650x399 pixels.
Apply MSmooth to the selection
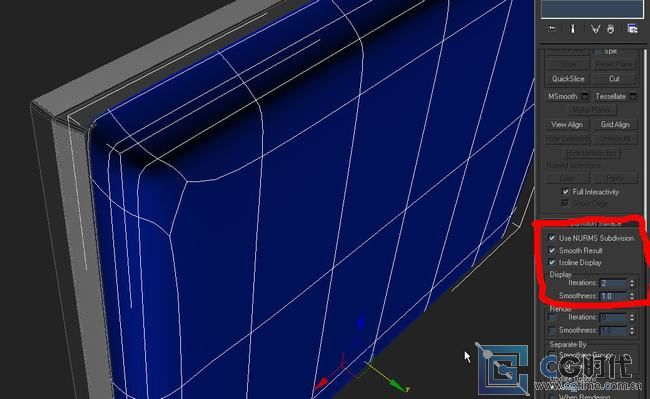point(563,96)
